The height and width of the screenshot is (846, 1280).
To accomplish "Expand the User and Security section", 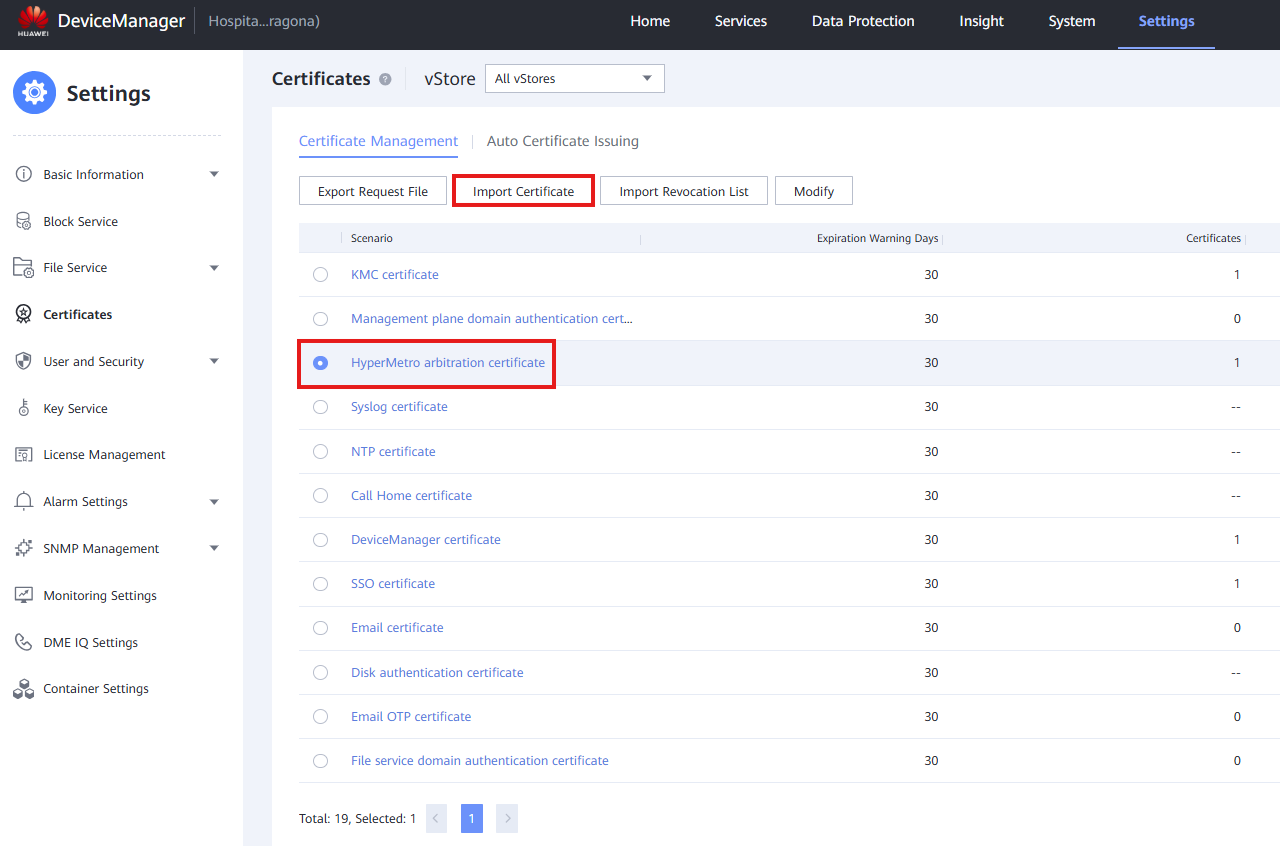I will pyautogui.click(x=94, y=361).
